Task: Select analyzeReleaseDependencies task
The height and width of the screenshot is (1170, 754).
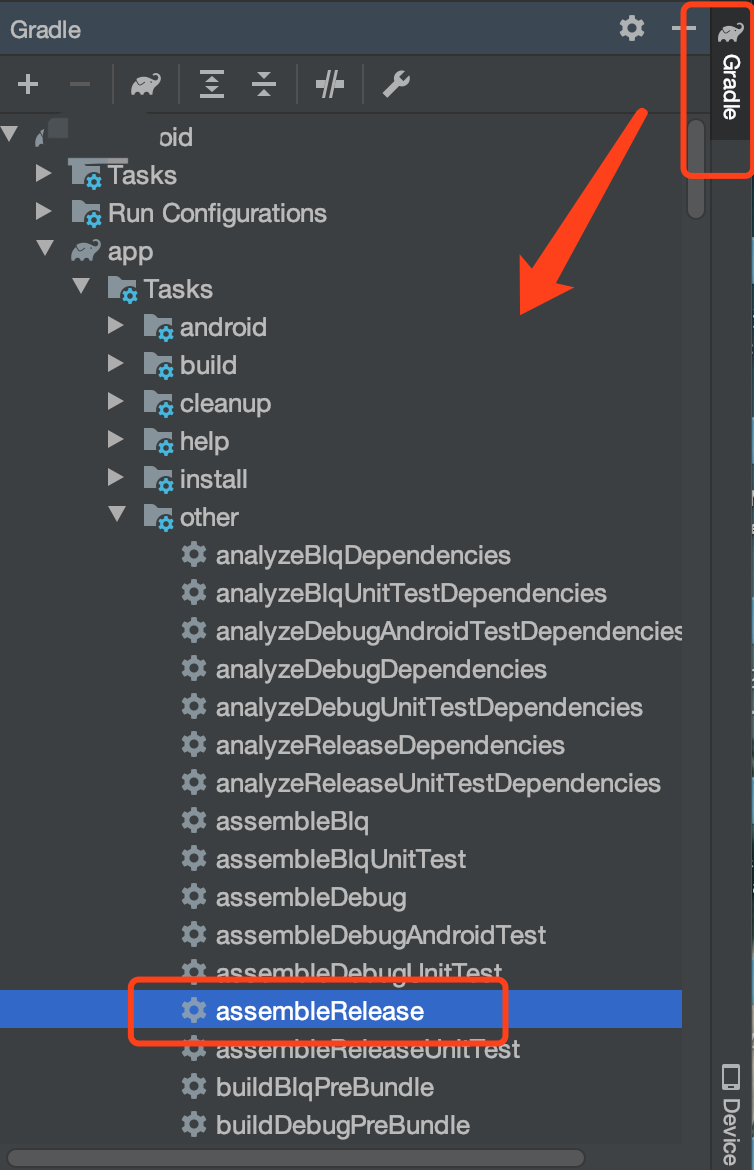Action: point(389,745)
